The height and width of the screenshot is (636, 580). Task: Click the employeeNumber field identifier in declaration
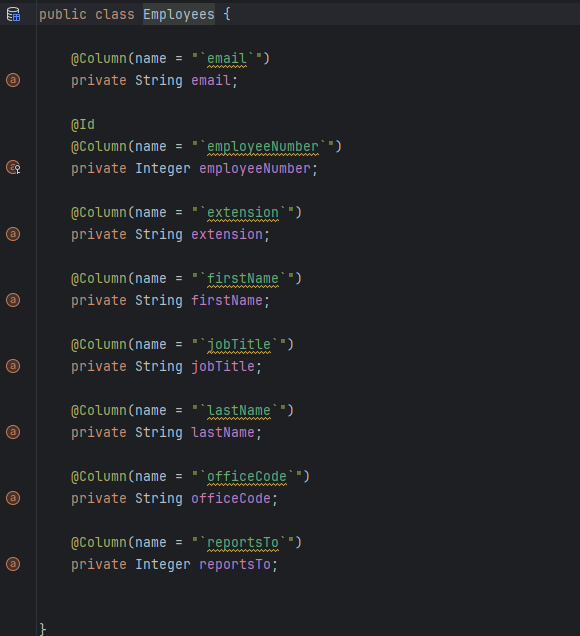pos(255,169)
